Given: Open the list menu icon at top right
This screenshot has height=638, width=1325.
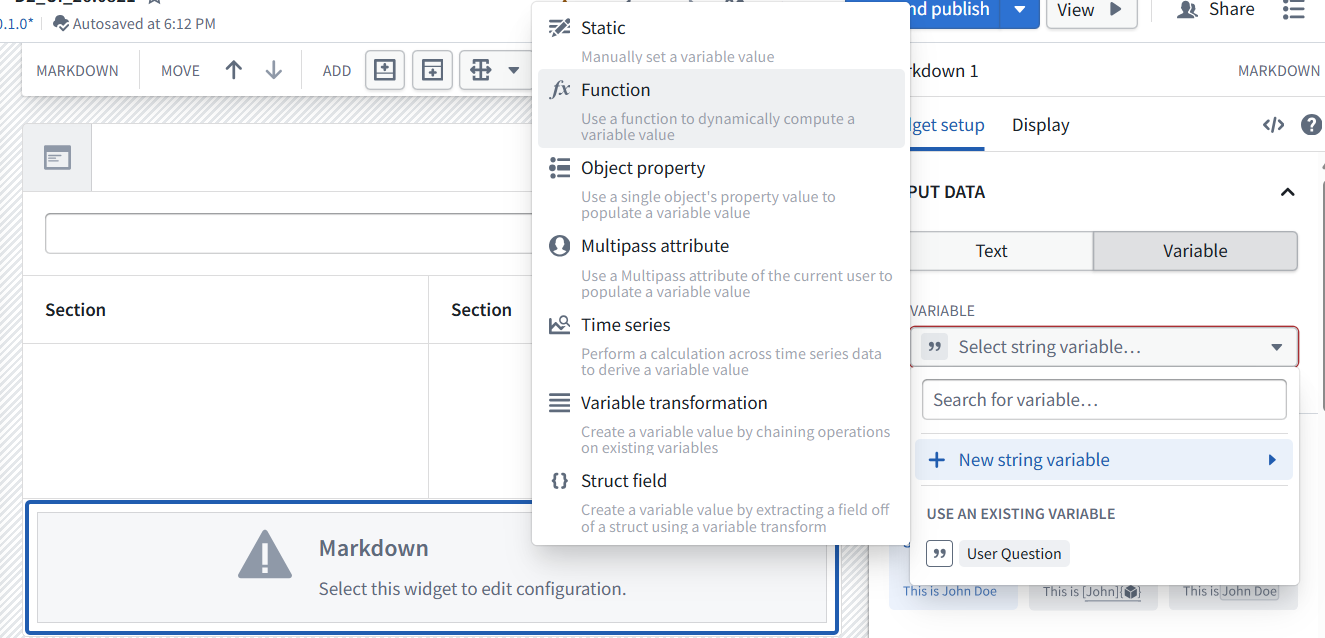Looking at the screenshot, I should [x=1293, y=9].
